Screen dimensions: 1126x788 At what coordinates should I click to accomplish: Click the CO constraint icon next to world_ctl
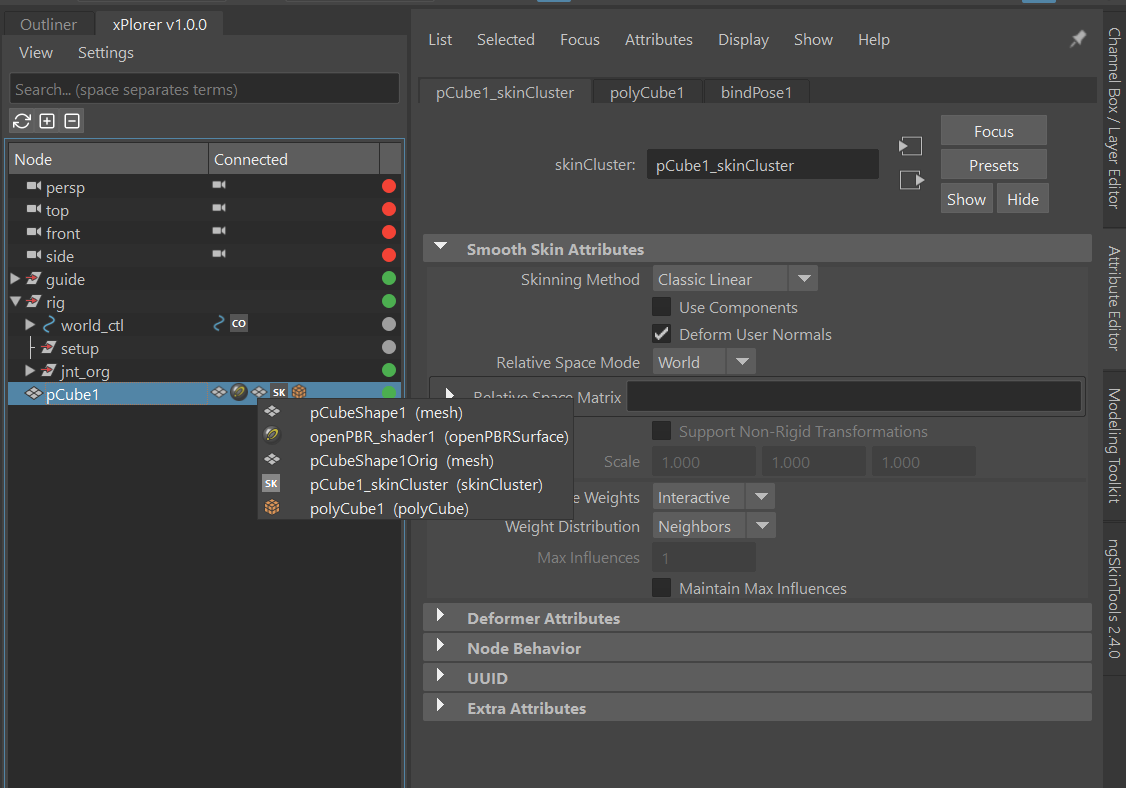click(x=238, y=323)
